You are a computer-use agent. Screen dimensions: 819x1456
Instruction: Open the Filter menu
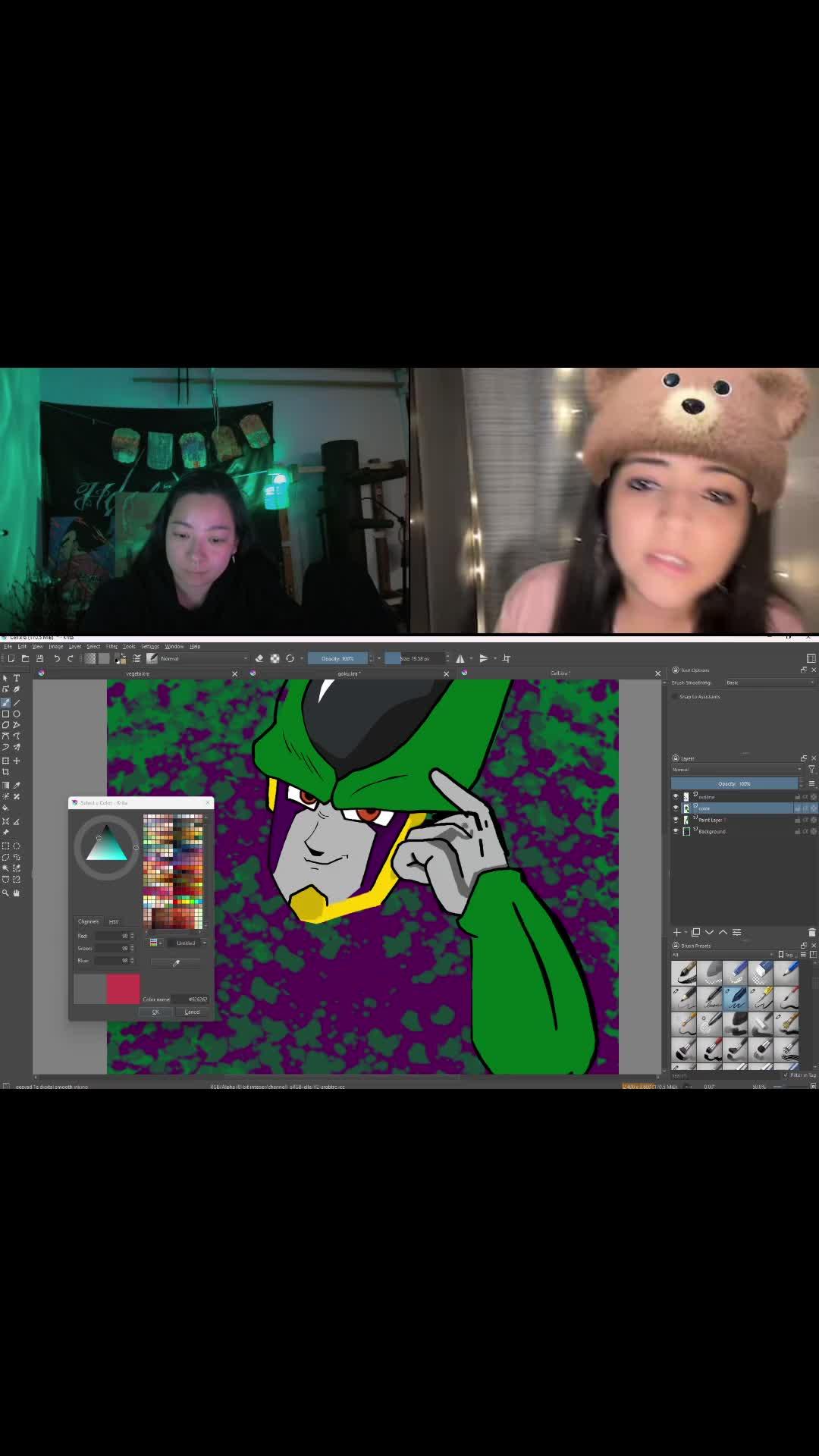click(x=111, y=647)
